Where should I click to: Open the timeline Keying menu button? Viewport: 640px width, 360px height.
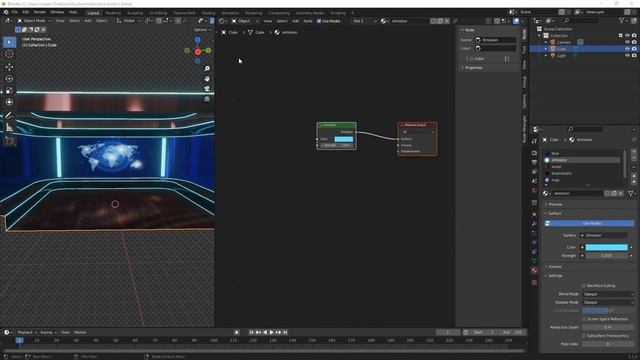pos(48,332)
